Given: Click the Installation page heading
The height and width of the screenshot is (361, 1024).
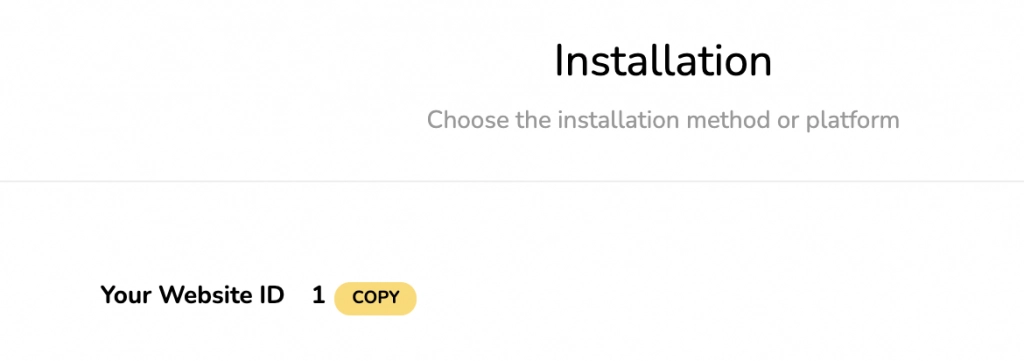Looking at the screenshot, I should [x=663, y=61].
